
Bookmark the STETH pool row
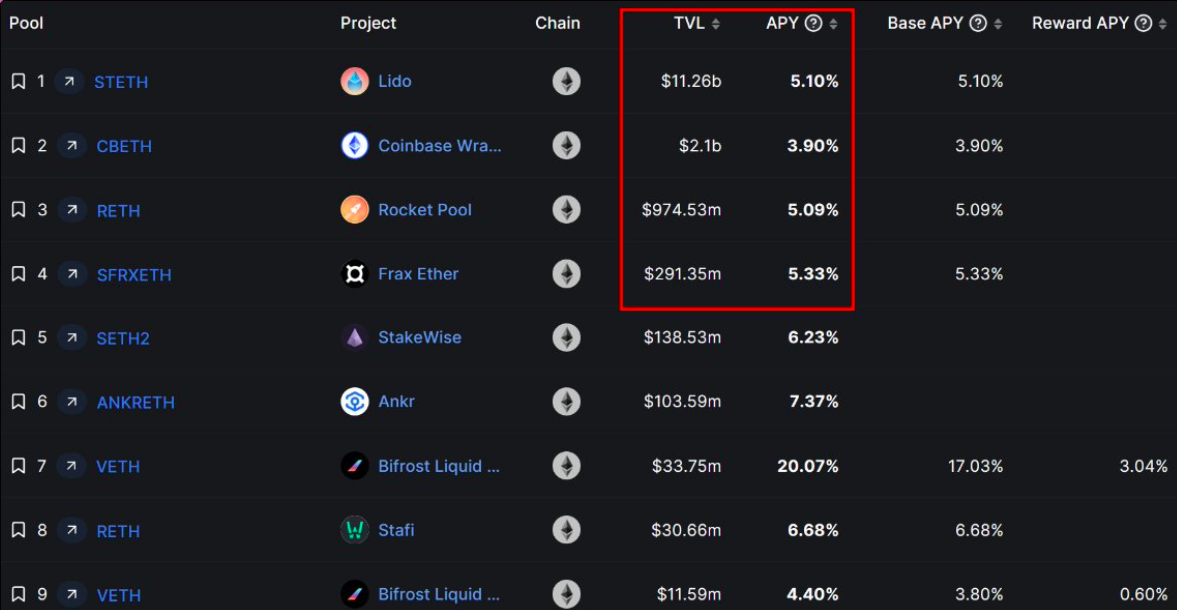18,82
